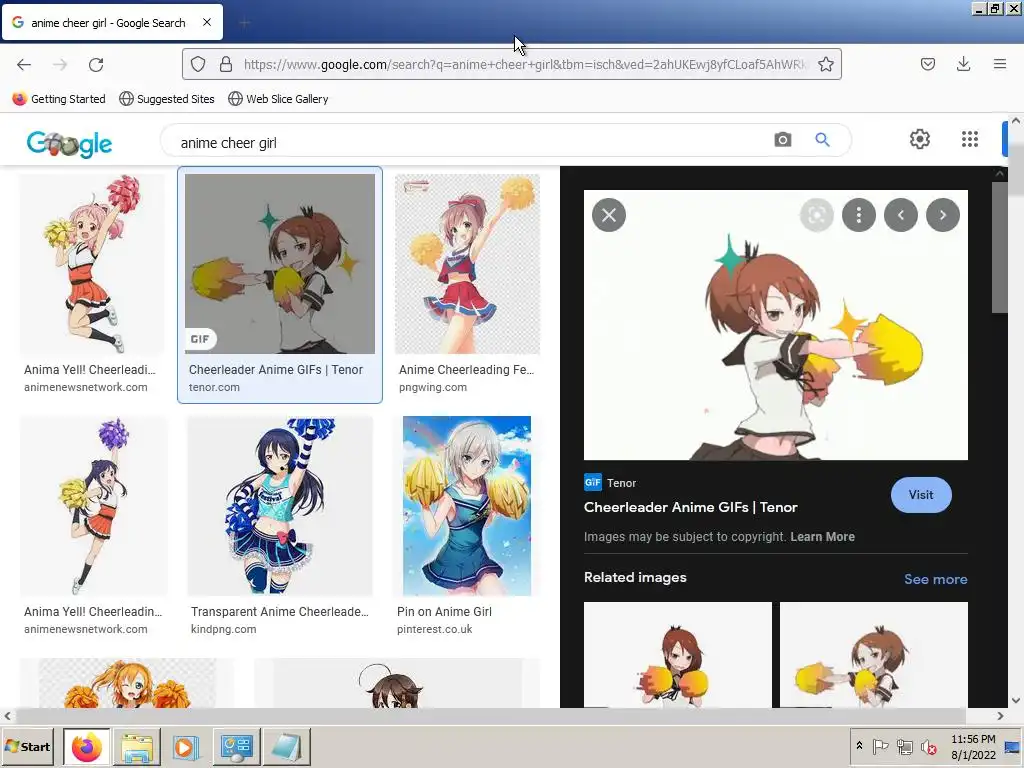Click the browser address bar URL
1024x768 pixels.
pyautogui.click(x=525, y=64)
